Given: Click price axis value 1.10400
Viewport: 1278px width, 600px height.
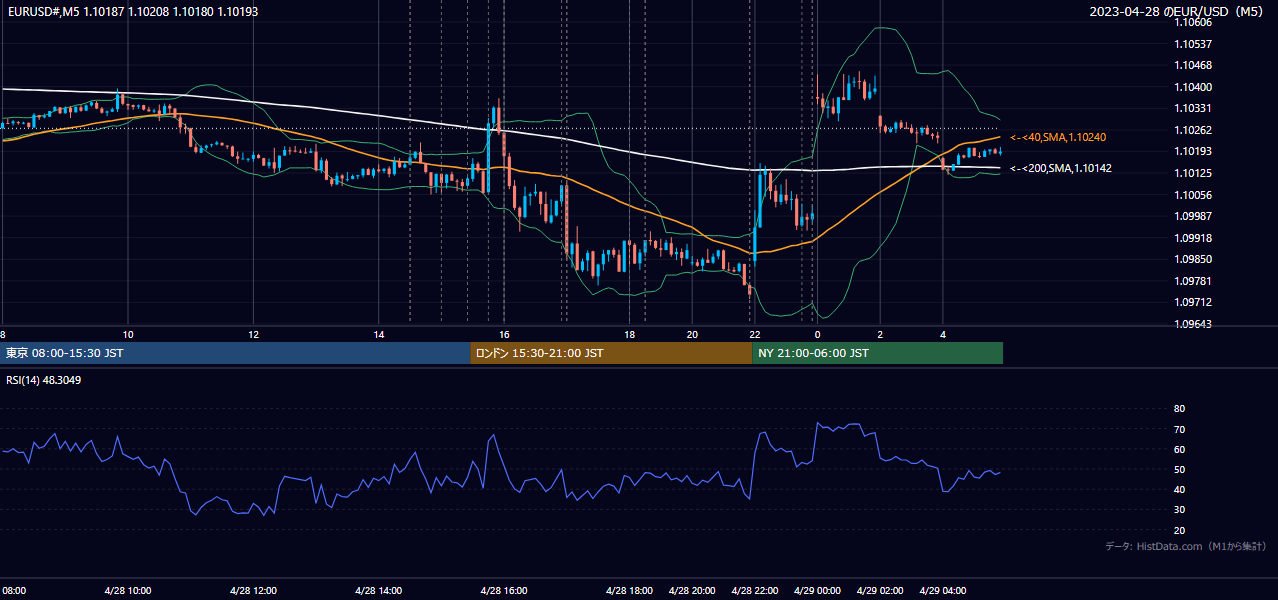Looking at the screenshot, I should click(1194, 87).
